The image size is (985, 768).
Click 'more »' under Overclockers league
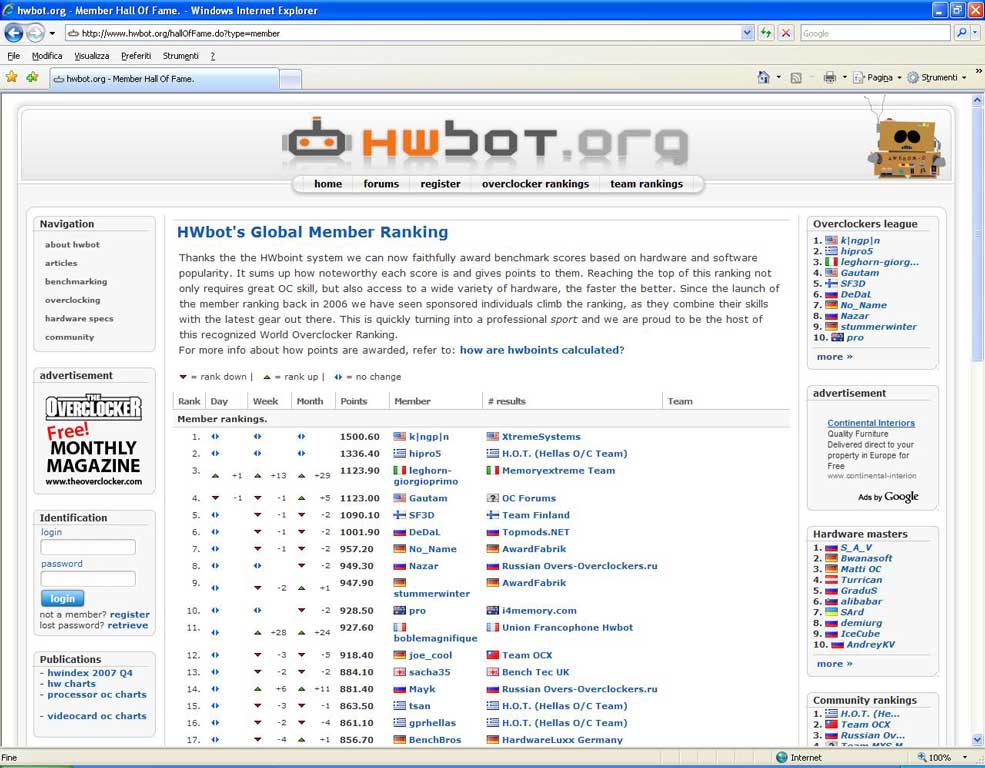point(834,357)
